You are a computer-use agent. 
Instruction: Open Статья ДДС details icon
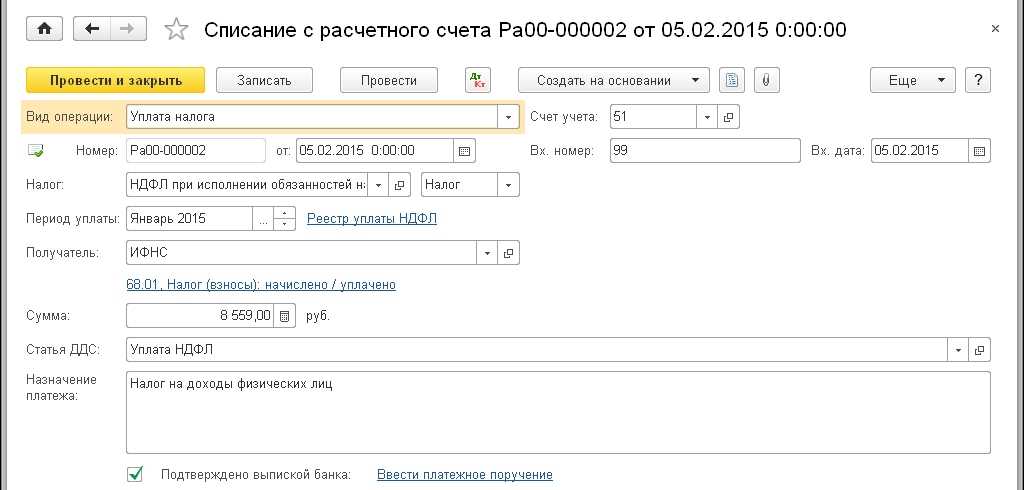coord(979,350)
